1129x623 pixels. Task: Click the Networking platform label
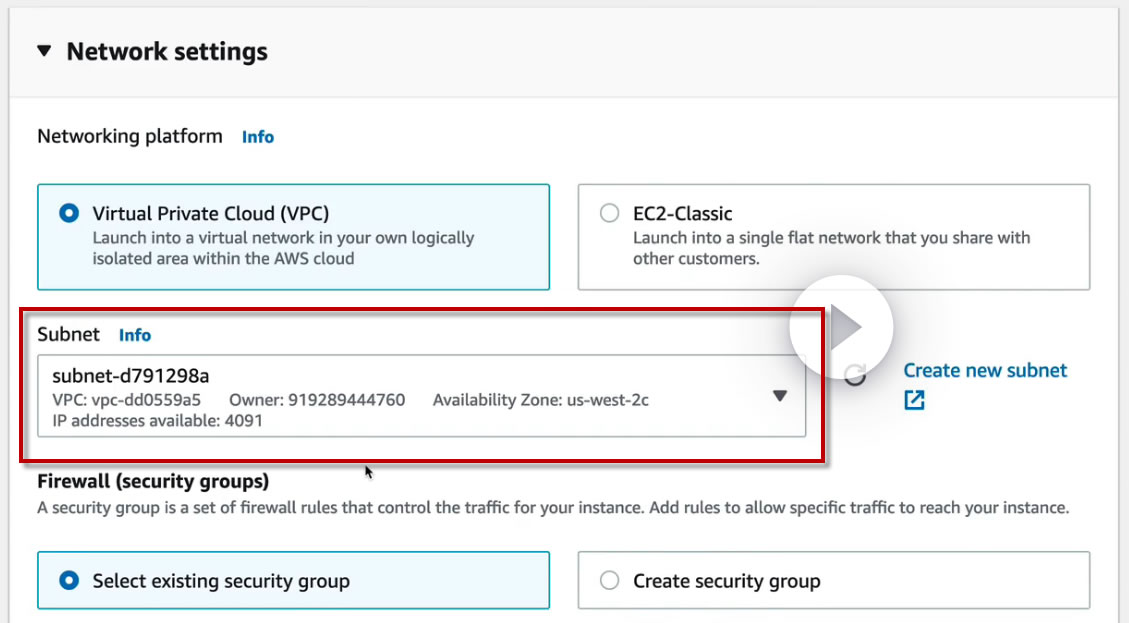coord(130,136)
